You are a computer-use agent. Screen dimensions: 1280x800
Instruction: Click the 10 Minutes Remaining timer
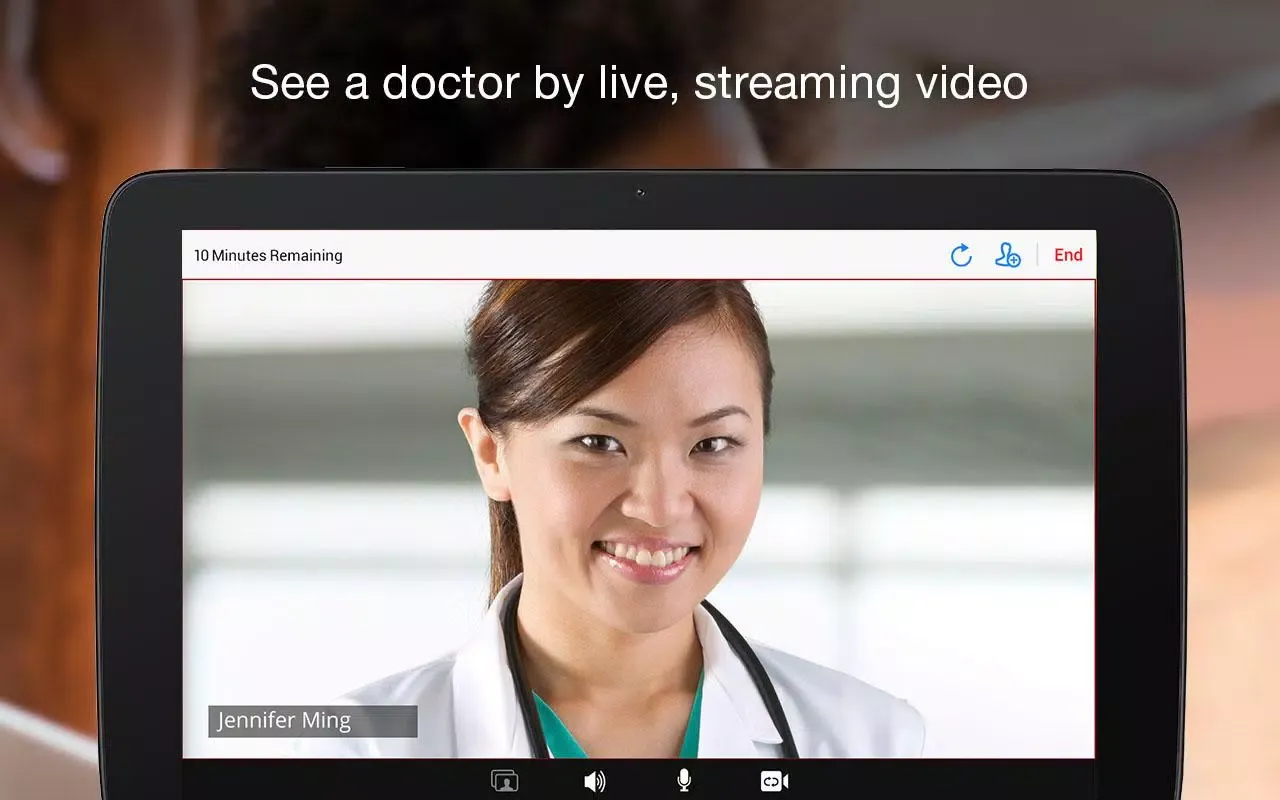[267, 255]
